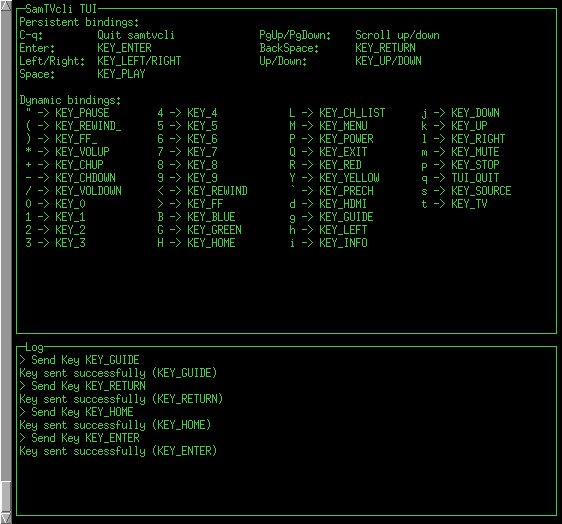Click log line 'Key sent successfully (KEY_HOME)'

[115, 425]
